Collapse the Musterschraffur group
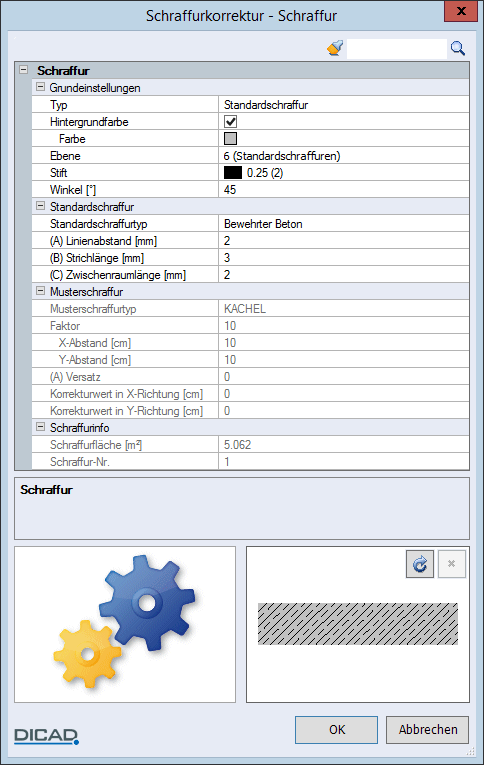 pos(40,291)
